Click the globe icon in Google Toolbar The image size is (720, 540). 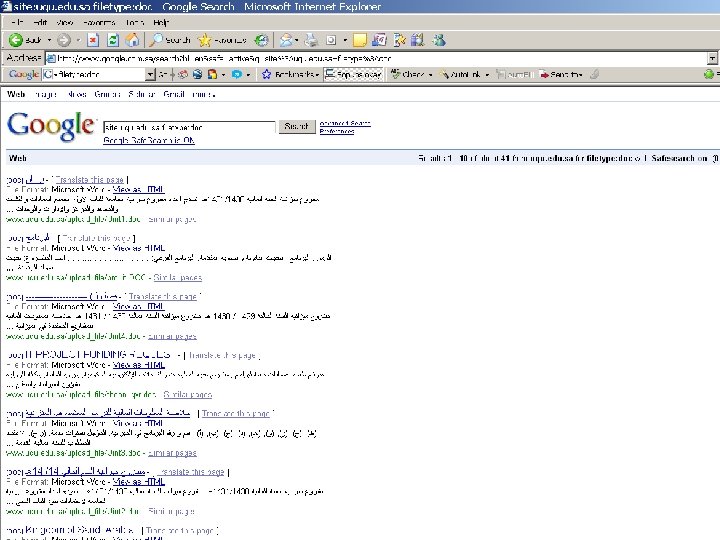[x=198, y=74]
